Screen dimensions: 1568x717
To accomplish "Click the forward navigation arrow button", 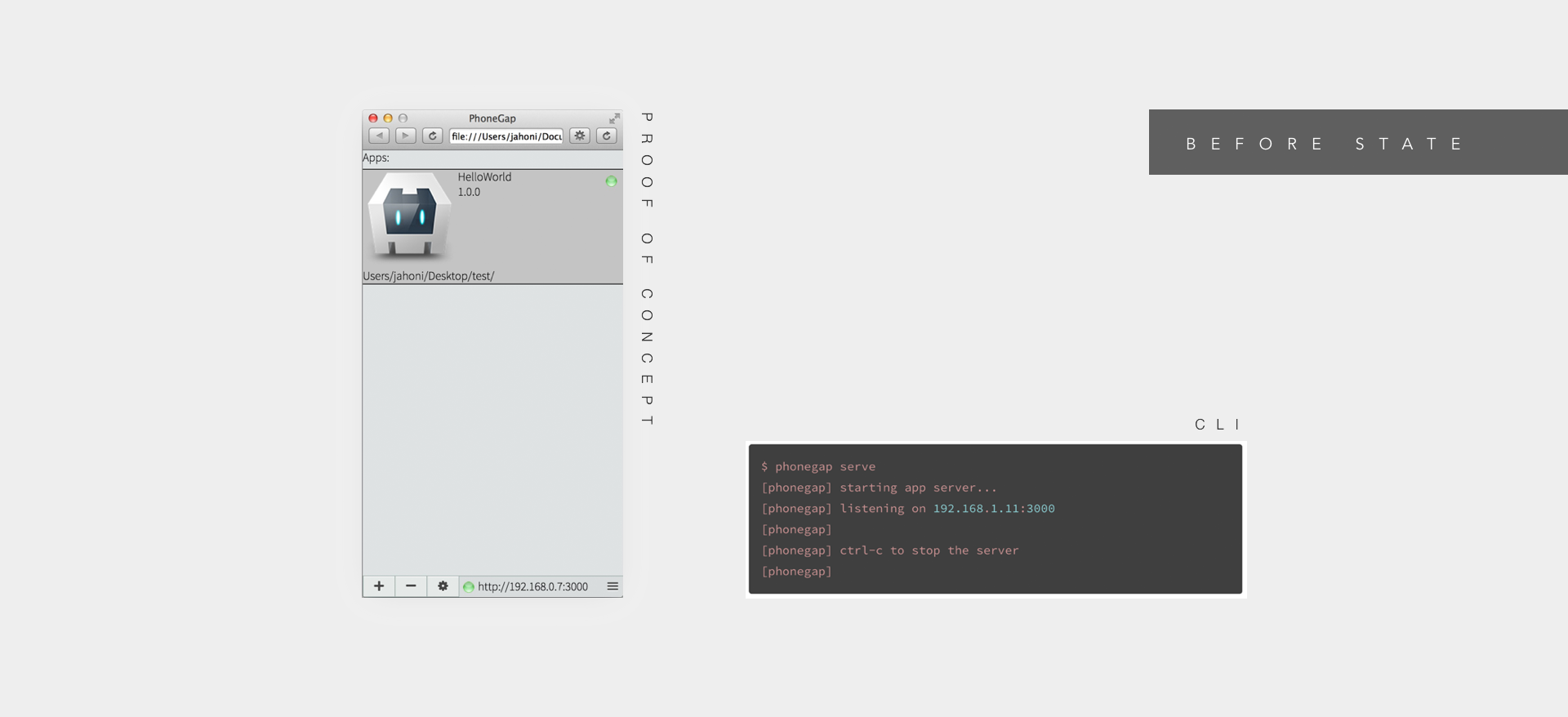I will click(x=406, y=136).
